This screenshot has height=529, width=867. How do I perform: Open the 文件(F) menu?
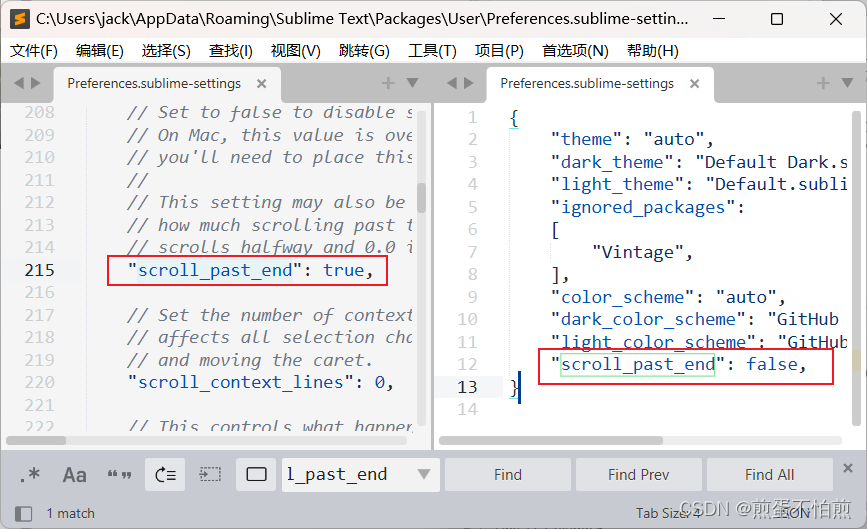pos(34,51)
